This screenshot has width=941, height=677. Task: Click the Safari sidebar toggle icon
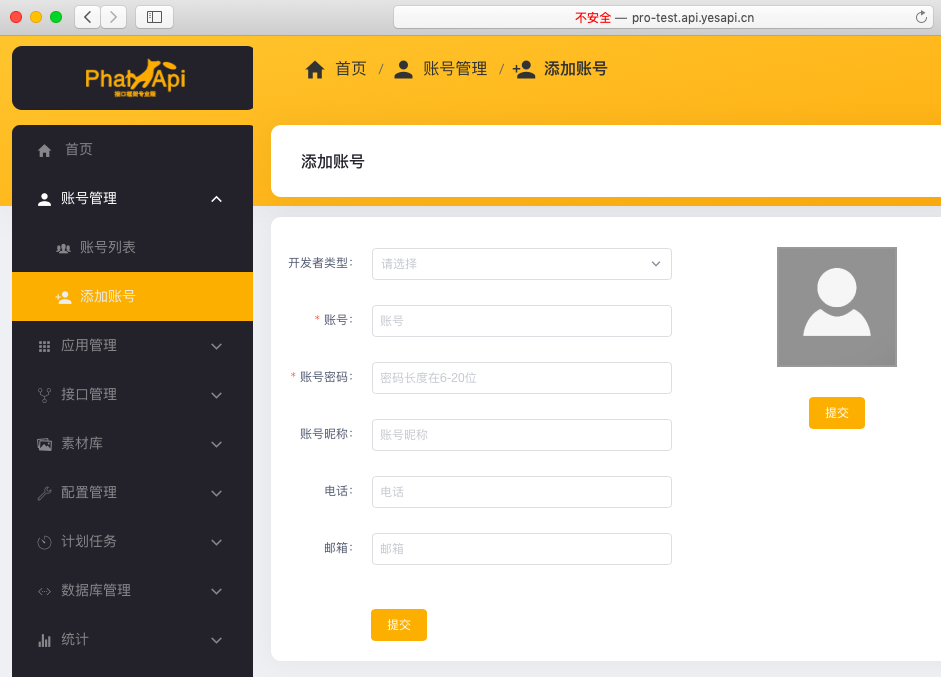154,17
